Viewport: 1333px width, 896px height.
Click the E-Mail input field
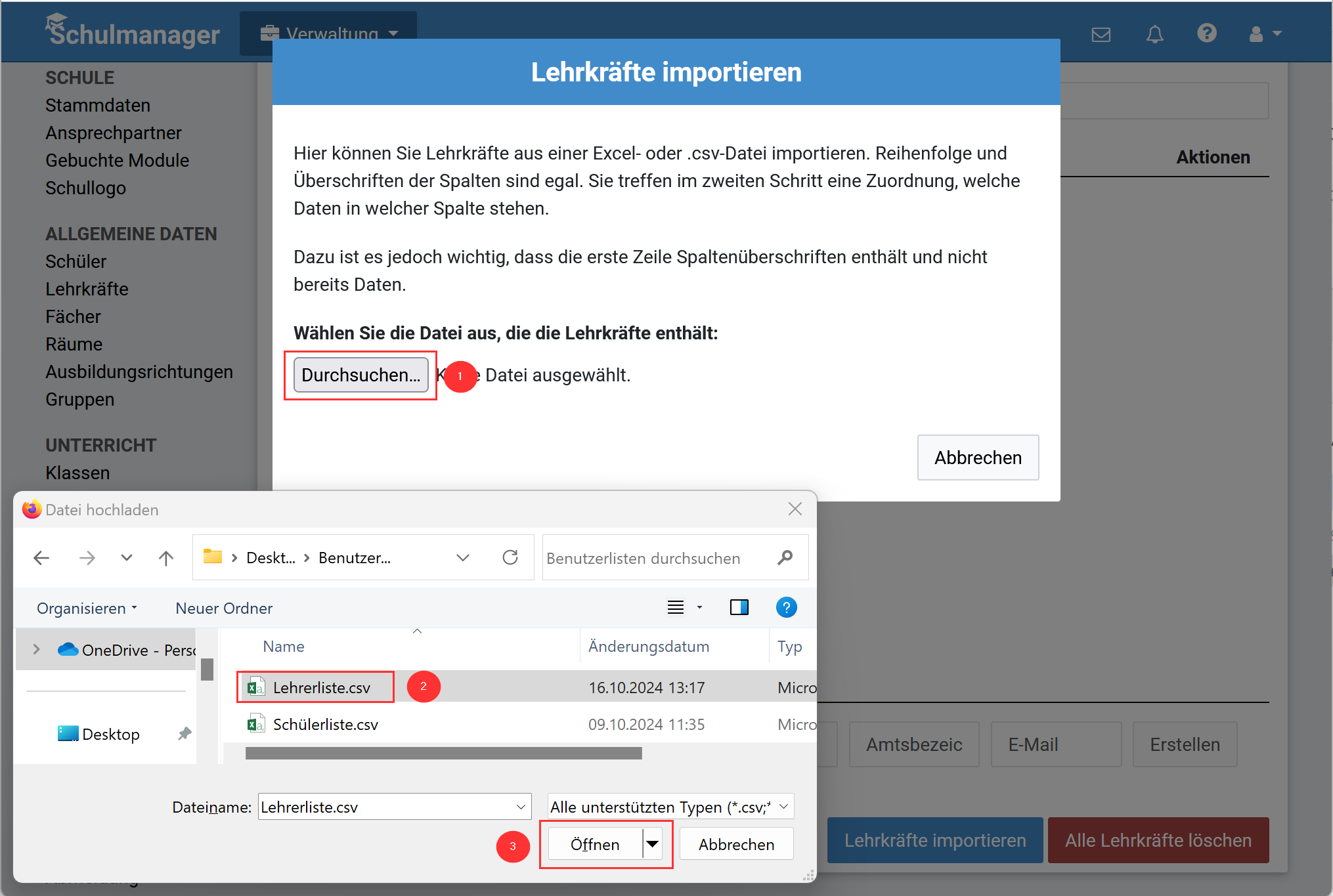point(1056,744)
